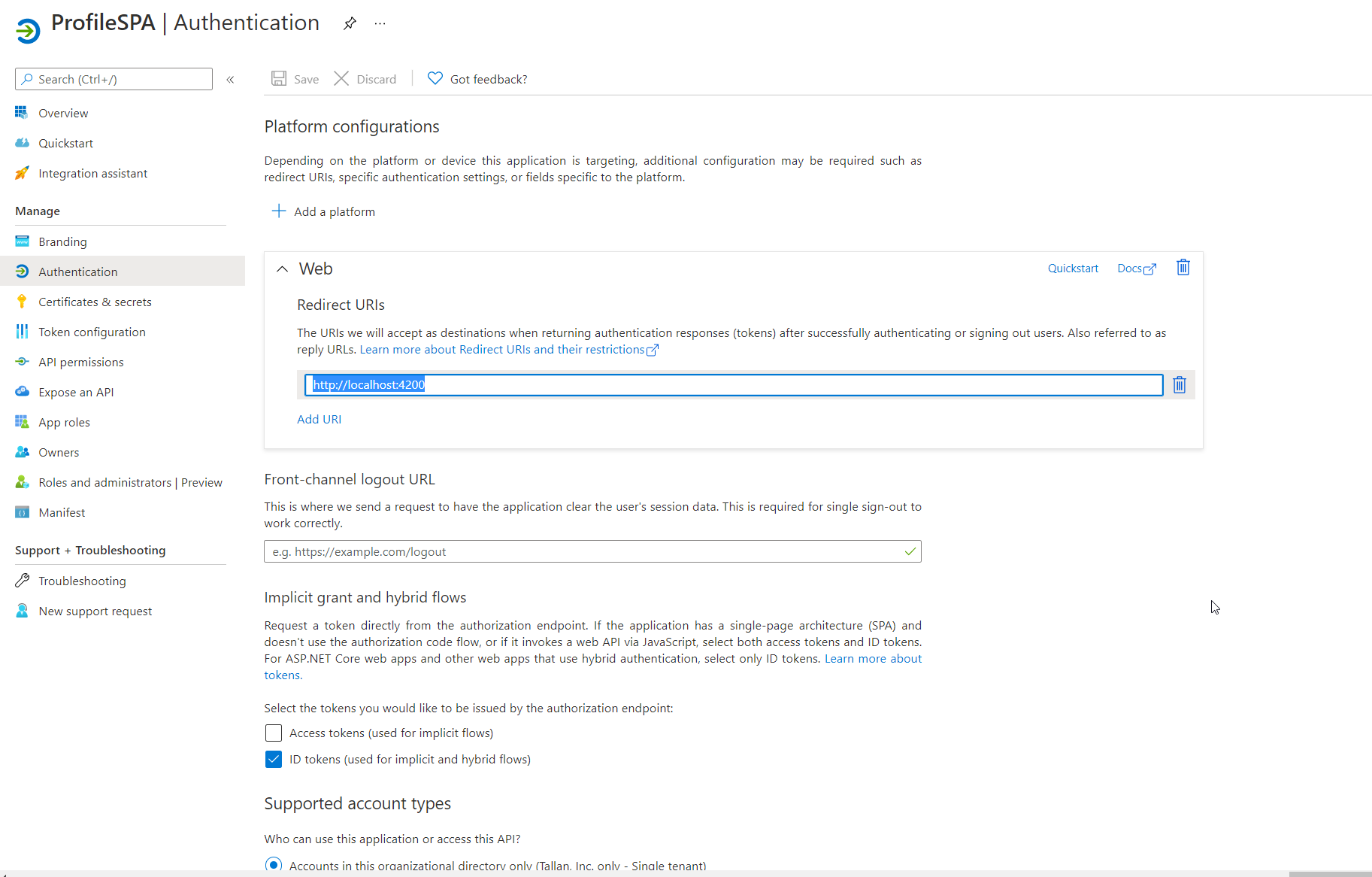Enable the Access tokens checkbox
The width and height of the screenshot is (1372, 877).
273,733
